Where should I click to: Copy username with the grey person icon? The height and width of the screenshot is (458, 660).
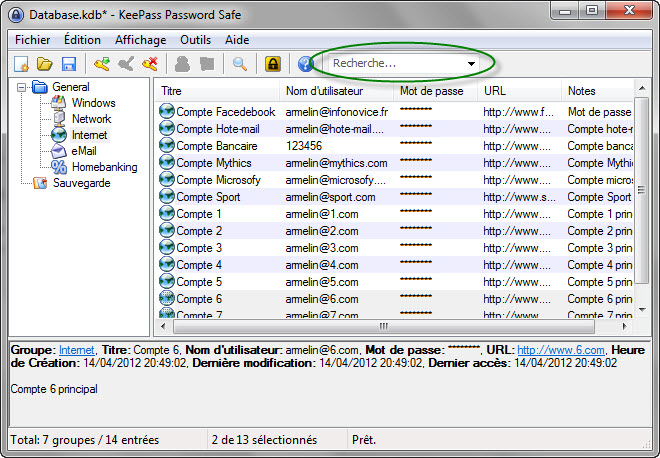pyautogui.click(x=182, y=64)
